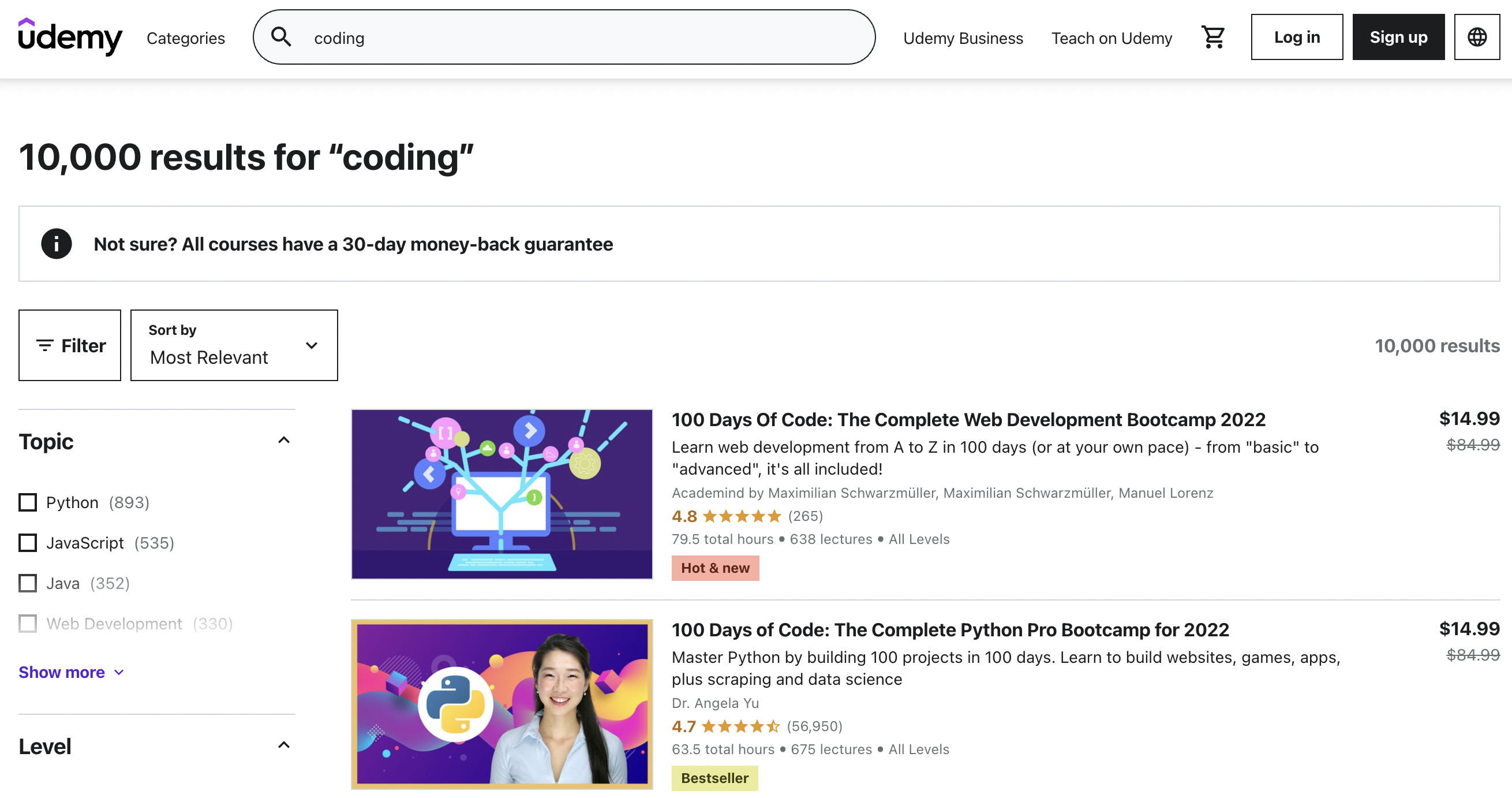1512x798 pixels.
Task: Click the info icon in the guarantee banner
Action: click(56, 244)
